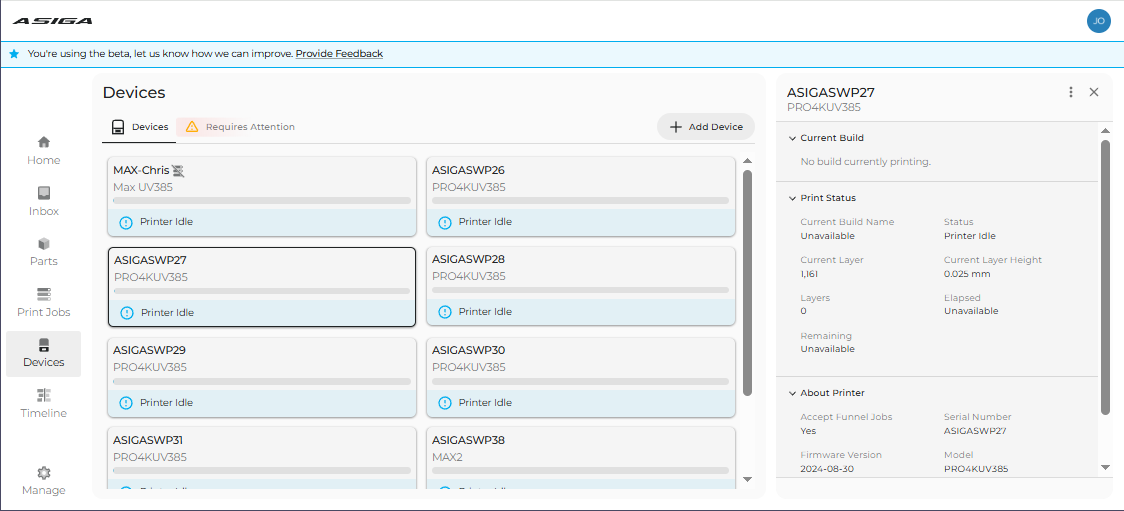
Task: Click the details panel scrollbar thumb
Action: [1105, 277]
